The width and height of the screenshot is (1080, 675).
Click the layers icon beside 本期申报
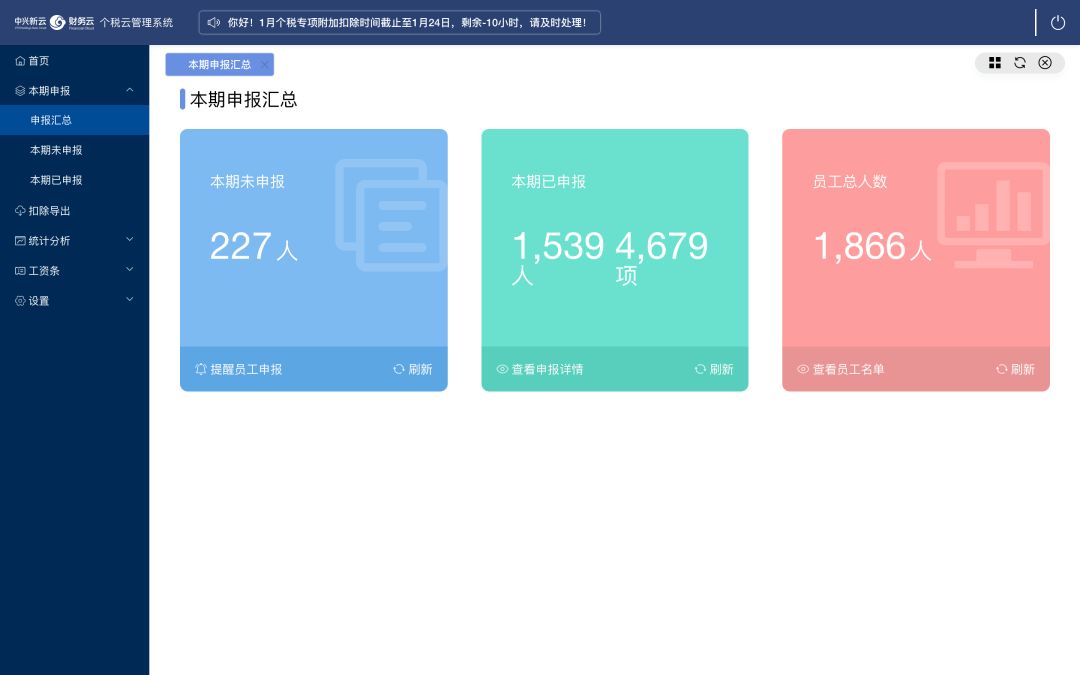(20, 91)
